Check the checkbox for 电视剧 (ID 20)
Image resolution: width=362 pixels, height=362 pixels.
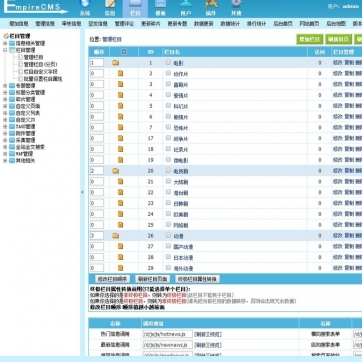[x=168, y=170]
